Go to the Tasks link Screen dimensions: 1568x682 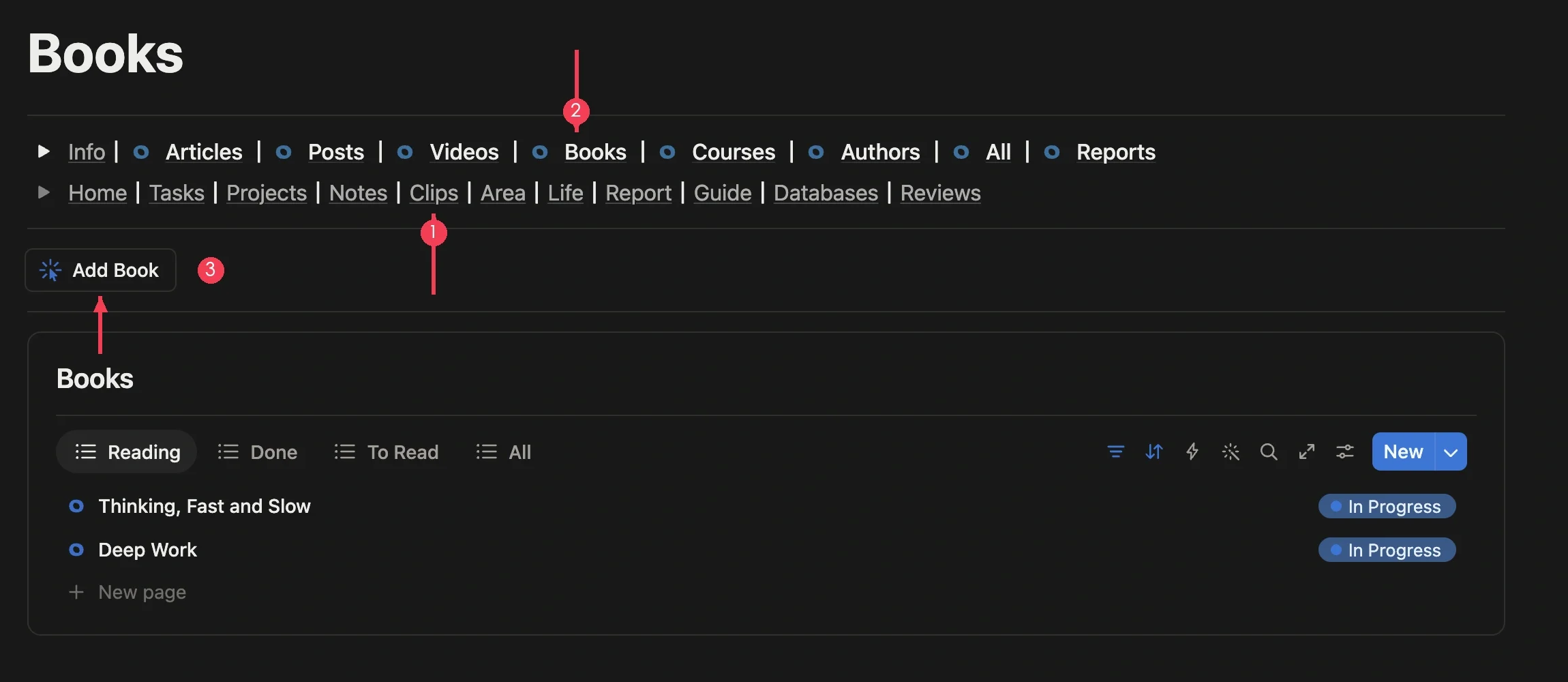[x=177, y=193]
